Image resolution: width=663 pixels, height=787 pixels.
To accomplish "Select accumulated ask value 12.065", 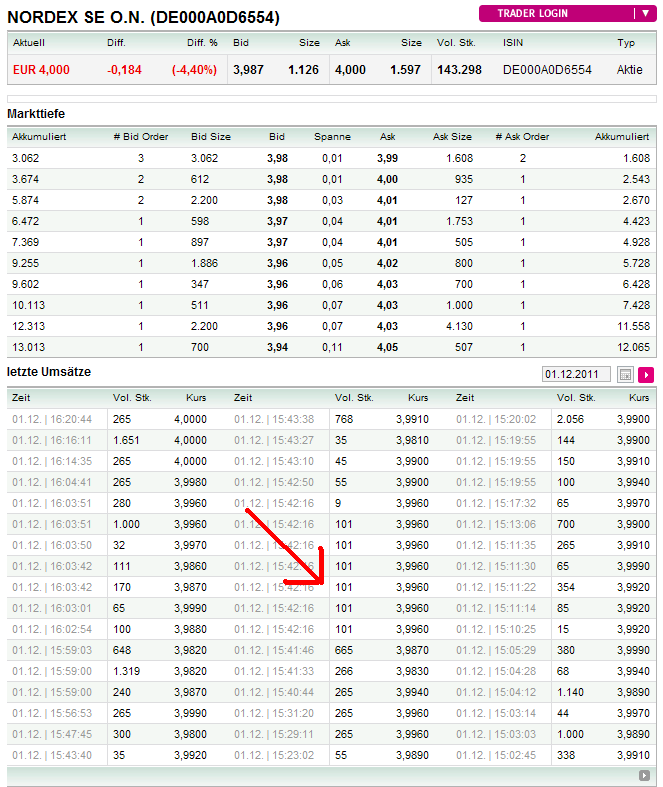I will pyautogui.click(x=633, y=347).
